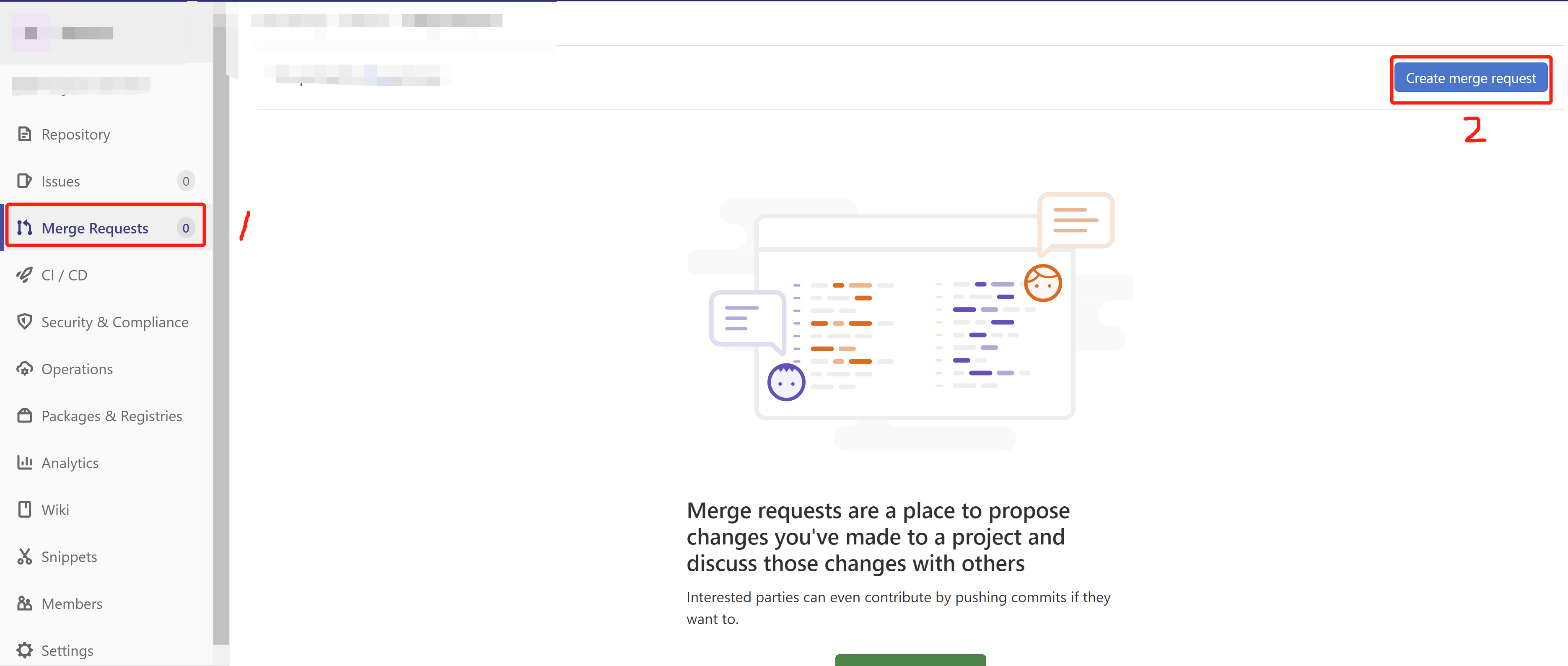This screenshot has height=666, width=1568.
Task: Open the Repository section
Action: click(75, 133)
